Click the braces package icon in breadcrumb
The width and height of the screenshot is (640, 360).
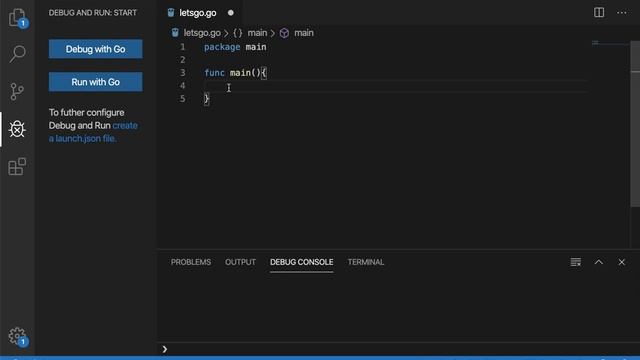pos(238,33)
